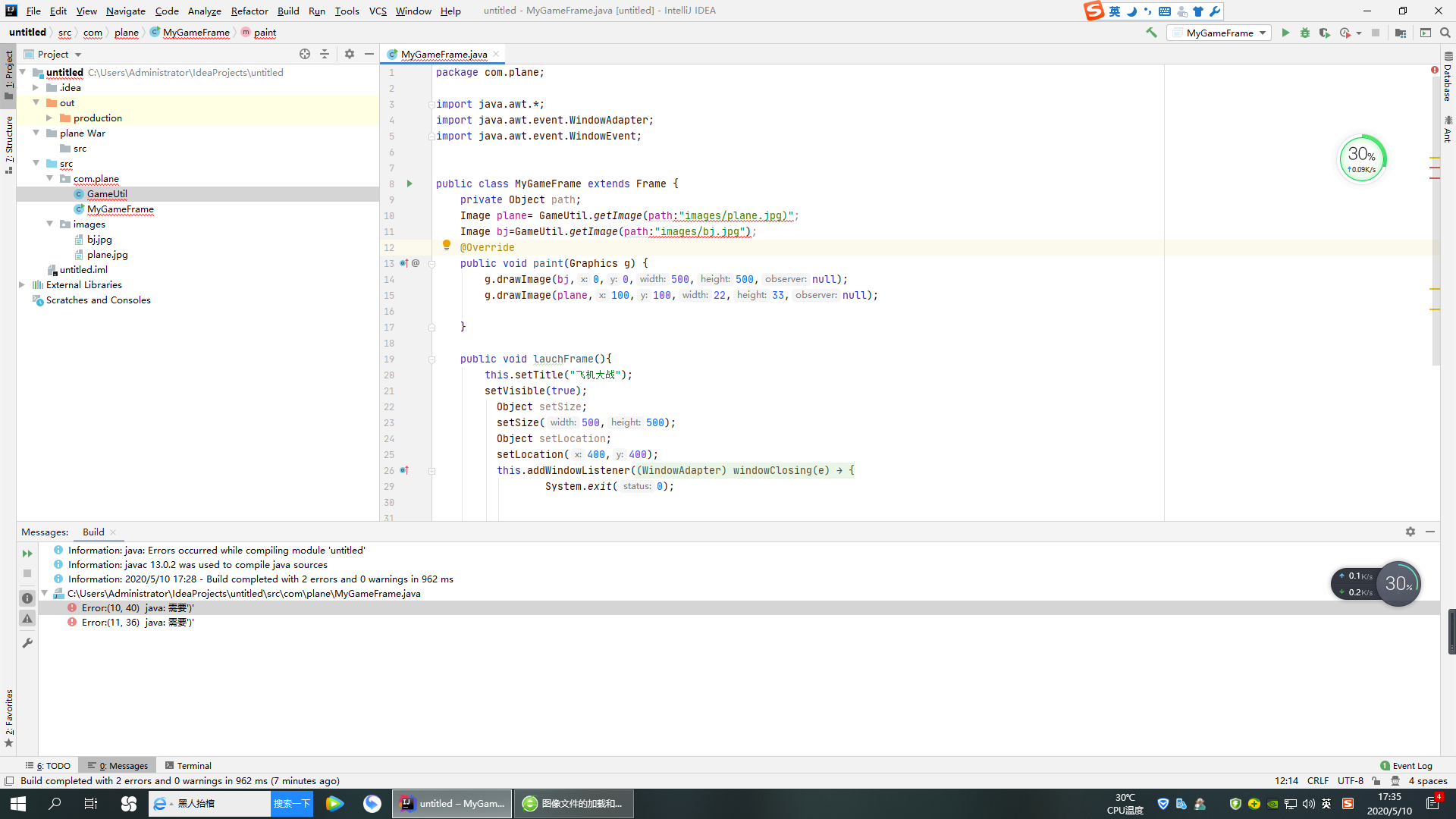Toggle tool window quick access in status bar
The height and width of the screenshot is (819, 1456).
click(x=9, y=780)
